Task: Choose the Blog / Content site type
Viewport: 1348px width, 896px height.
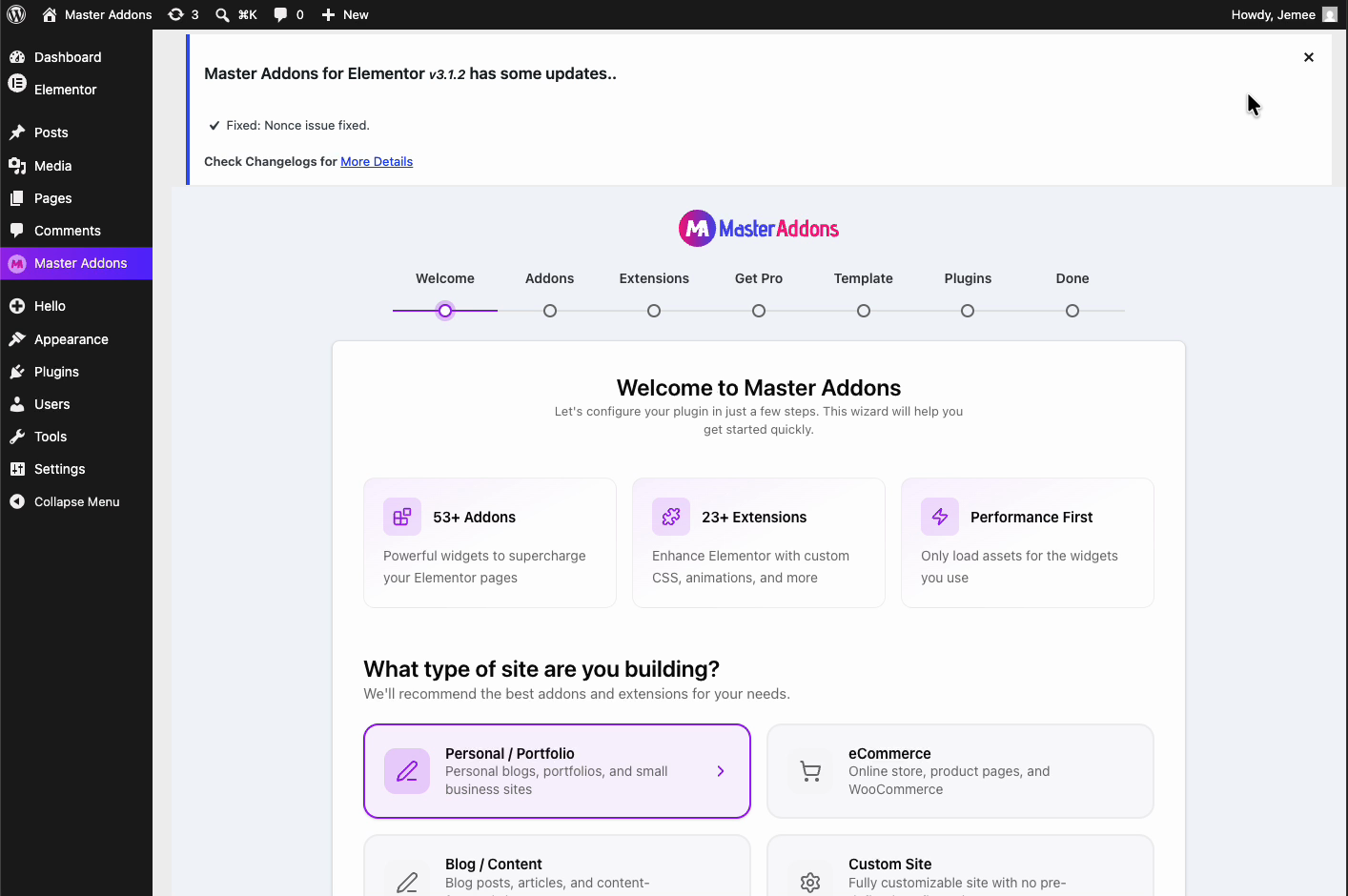Action: [x=557, y=865]
